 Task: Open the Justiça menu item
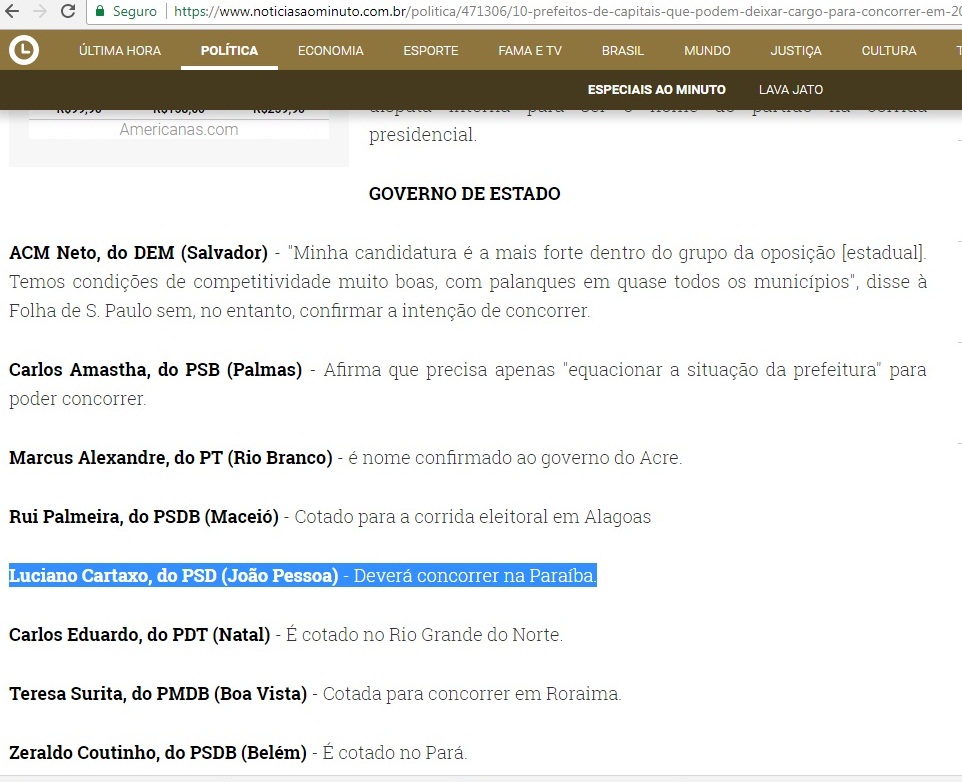(x=796, y=51)
